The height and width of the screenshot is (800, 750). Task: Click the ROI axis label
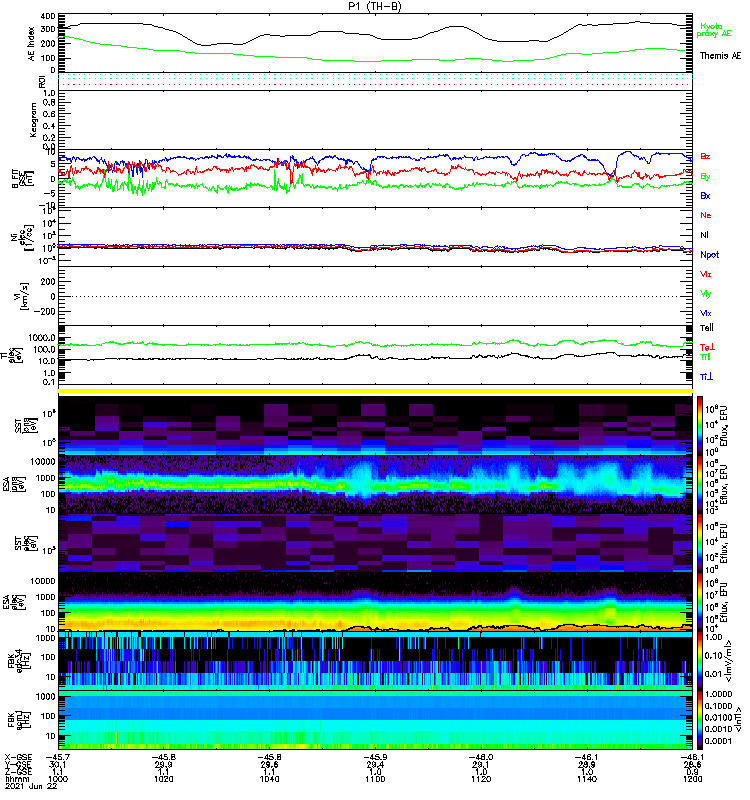click(42, 81)
